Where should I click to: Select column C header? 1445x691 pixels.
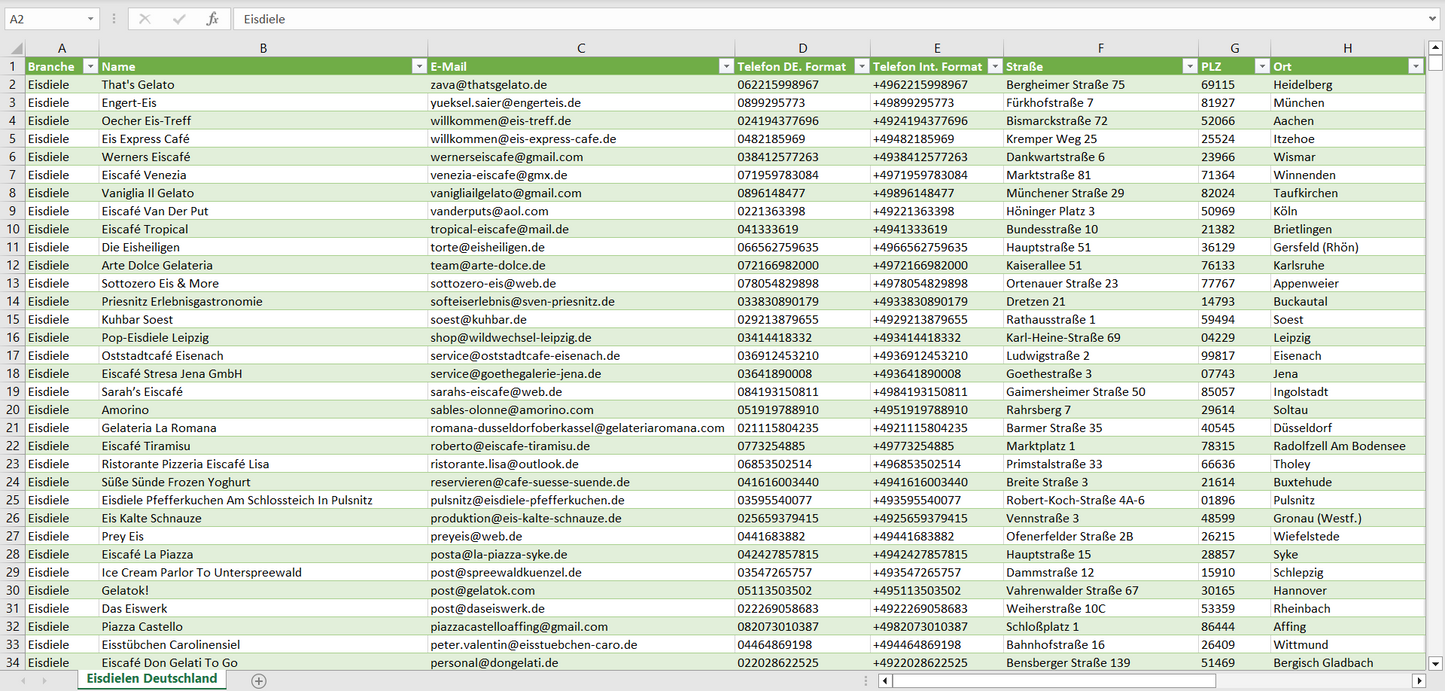(581, 48)
